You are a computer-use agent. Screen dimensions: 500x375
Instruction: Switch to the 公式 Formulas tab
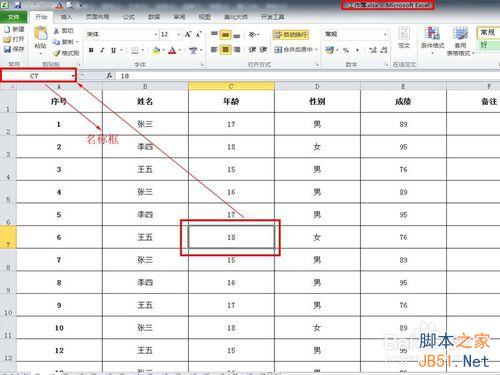click(x=129, y=17)
